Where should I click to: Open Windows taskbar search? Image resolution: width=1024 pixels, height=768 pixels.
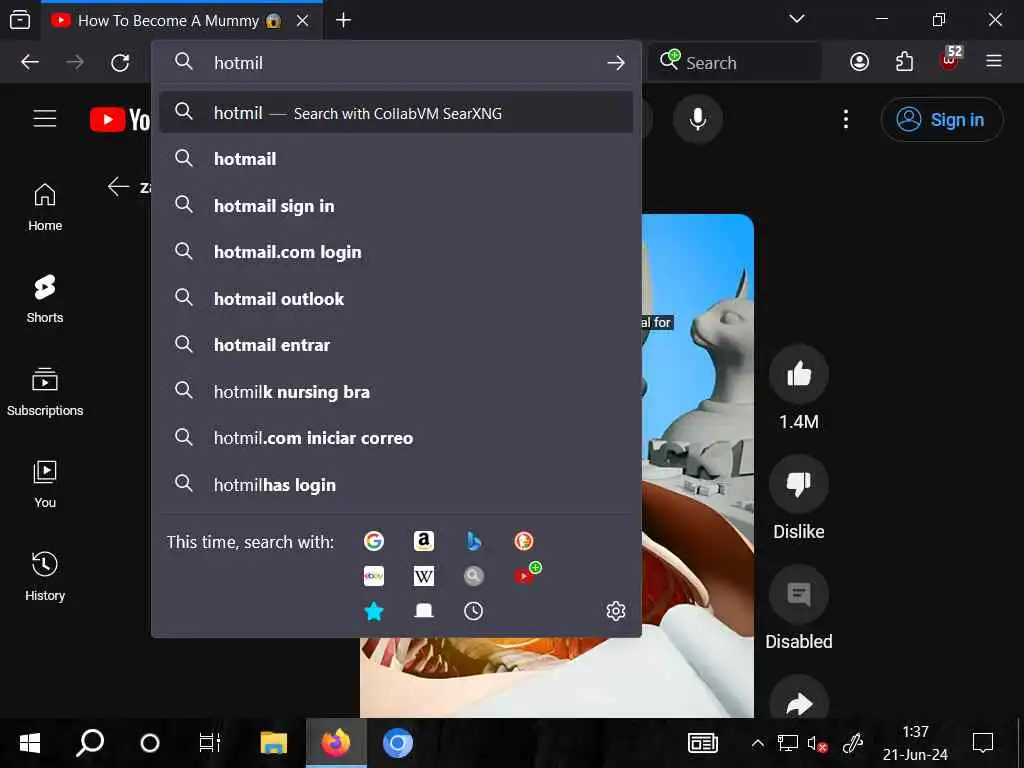click(x=90, y=743)
